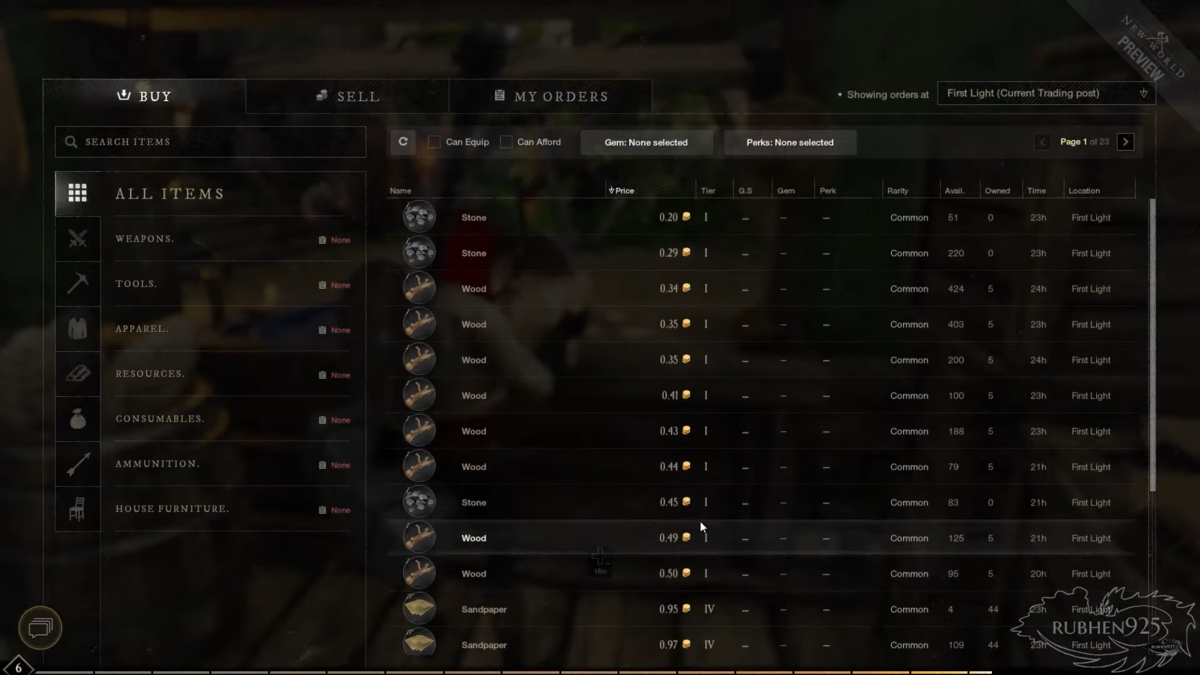This screenshot has width=1200, height=675.
Task: Switch to the Sell tab
Action: pos(347,96)
